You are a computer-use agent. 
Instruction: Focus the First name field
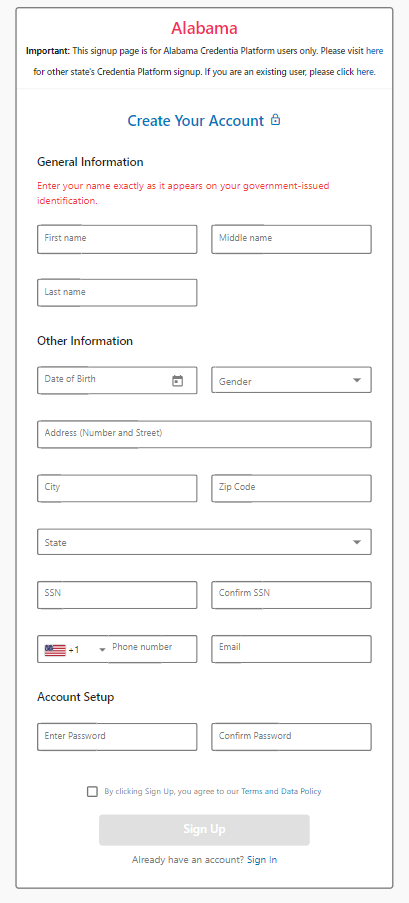(117, 239)
